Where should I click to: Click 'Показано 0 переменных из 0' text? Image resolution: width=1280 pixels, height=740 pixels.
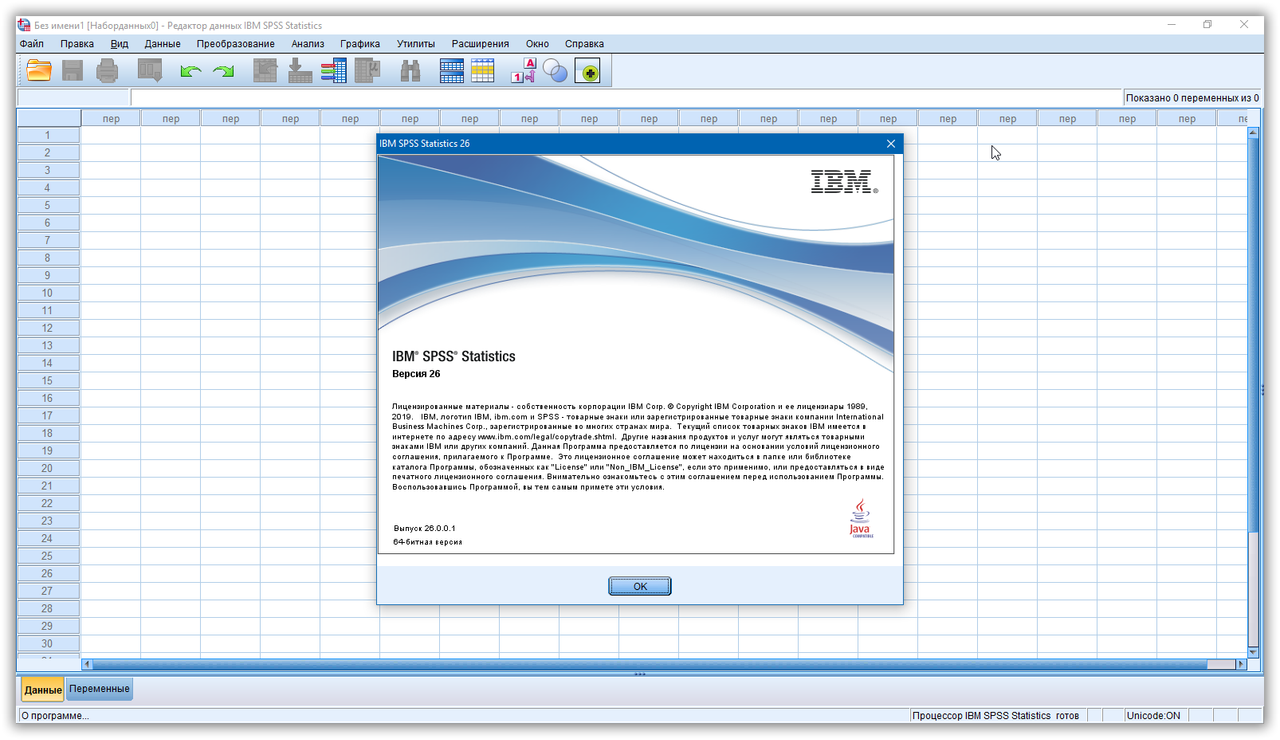point(1192,98)
